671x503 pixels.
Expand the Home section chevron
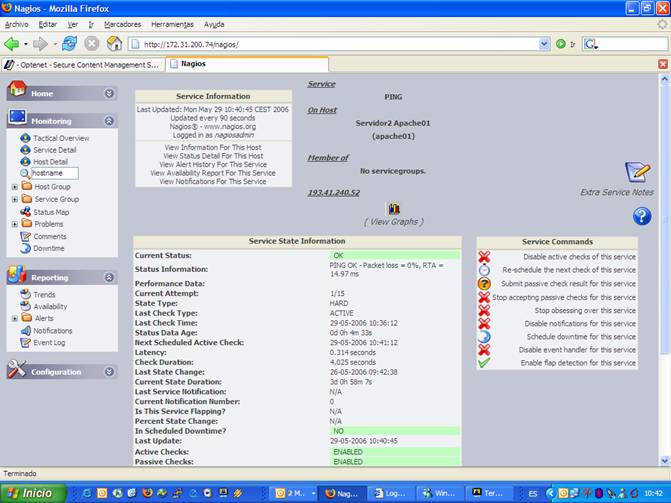pyautogui.click(x=109, y=93)
